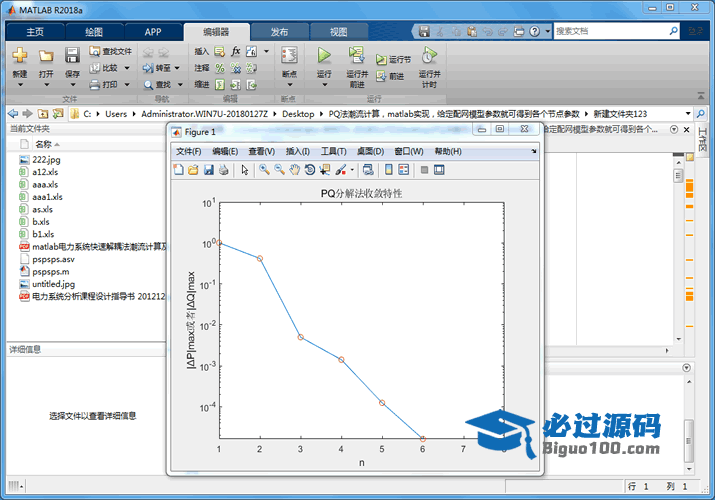Save the script with the 保存 icon
715x500 pixels.
coord(72,56)
